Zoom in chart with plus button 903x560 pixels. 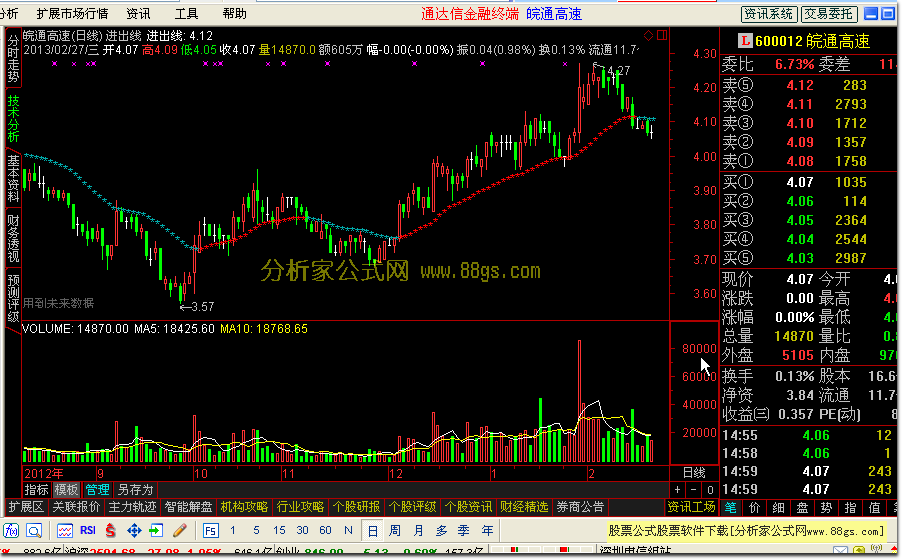point(678,490)
